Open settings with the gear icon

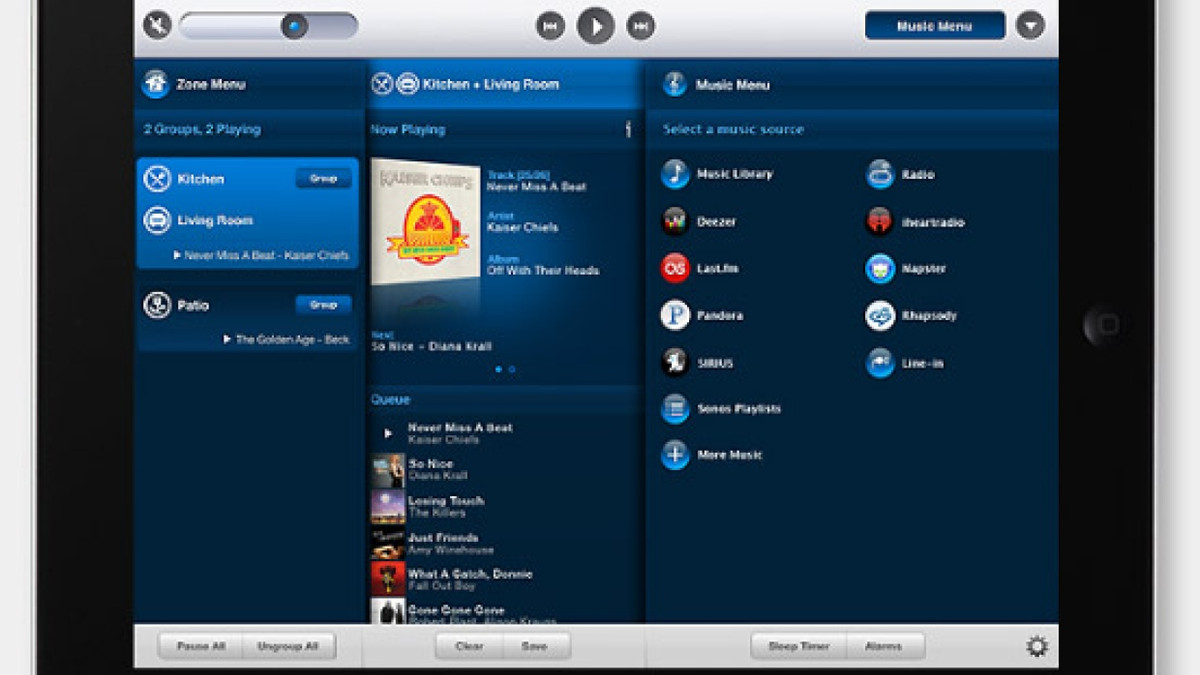pyautogui.click(x=1037, y=647)
